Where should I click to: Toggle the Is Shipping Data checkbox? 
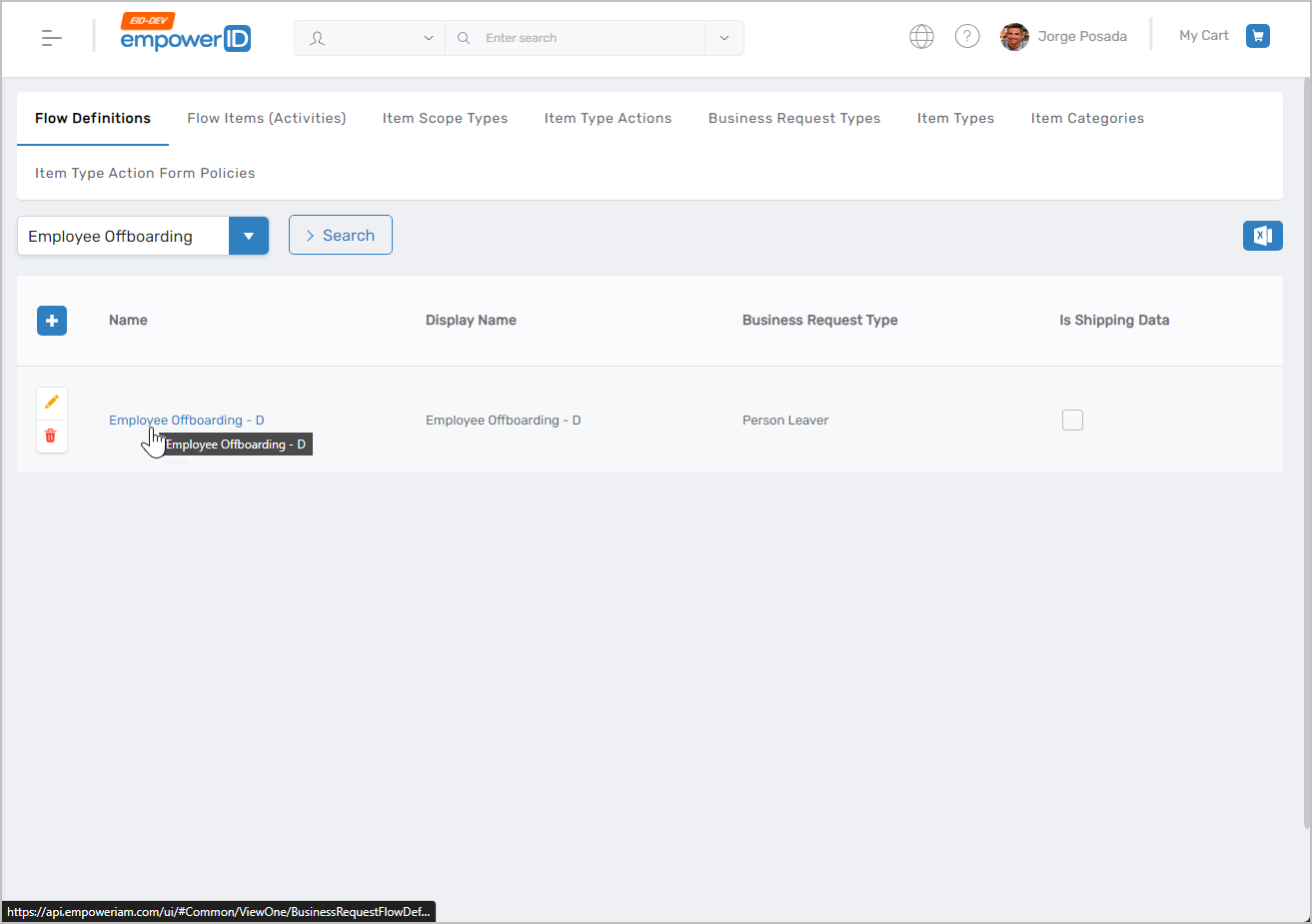1072,421
